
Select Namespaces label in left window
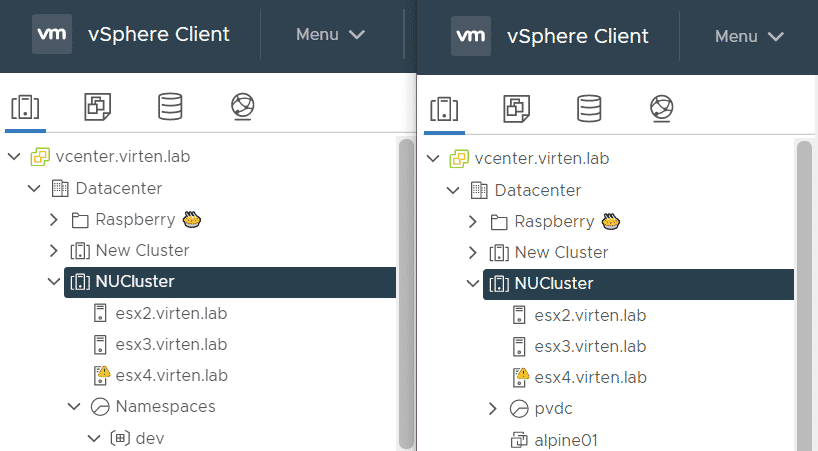(165, 407)
